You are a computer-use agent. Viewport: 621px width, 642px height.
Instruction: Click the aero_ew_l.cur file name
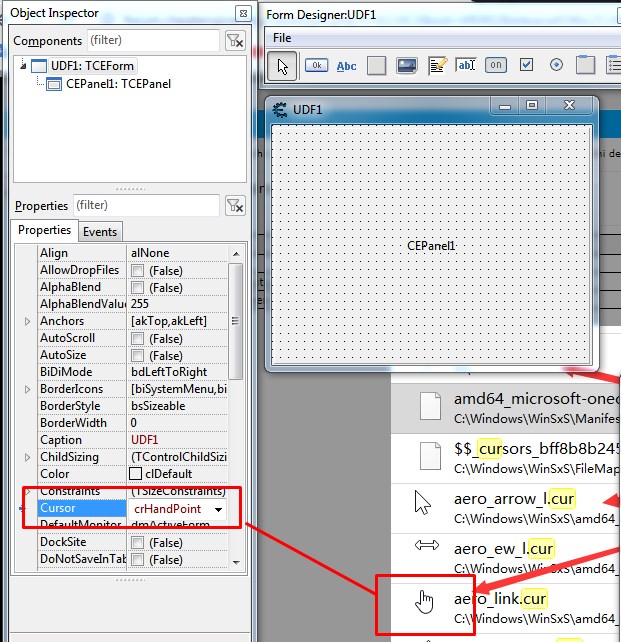(503, 549)
